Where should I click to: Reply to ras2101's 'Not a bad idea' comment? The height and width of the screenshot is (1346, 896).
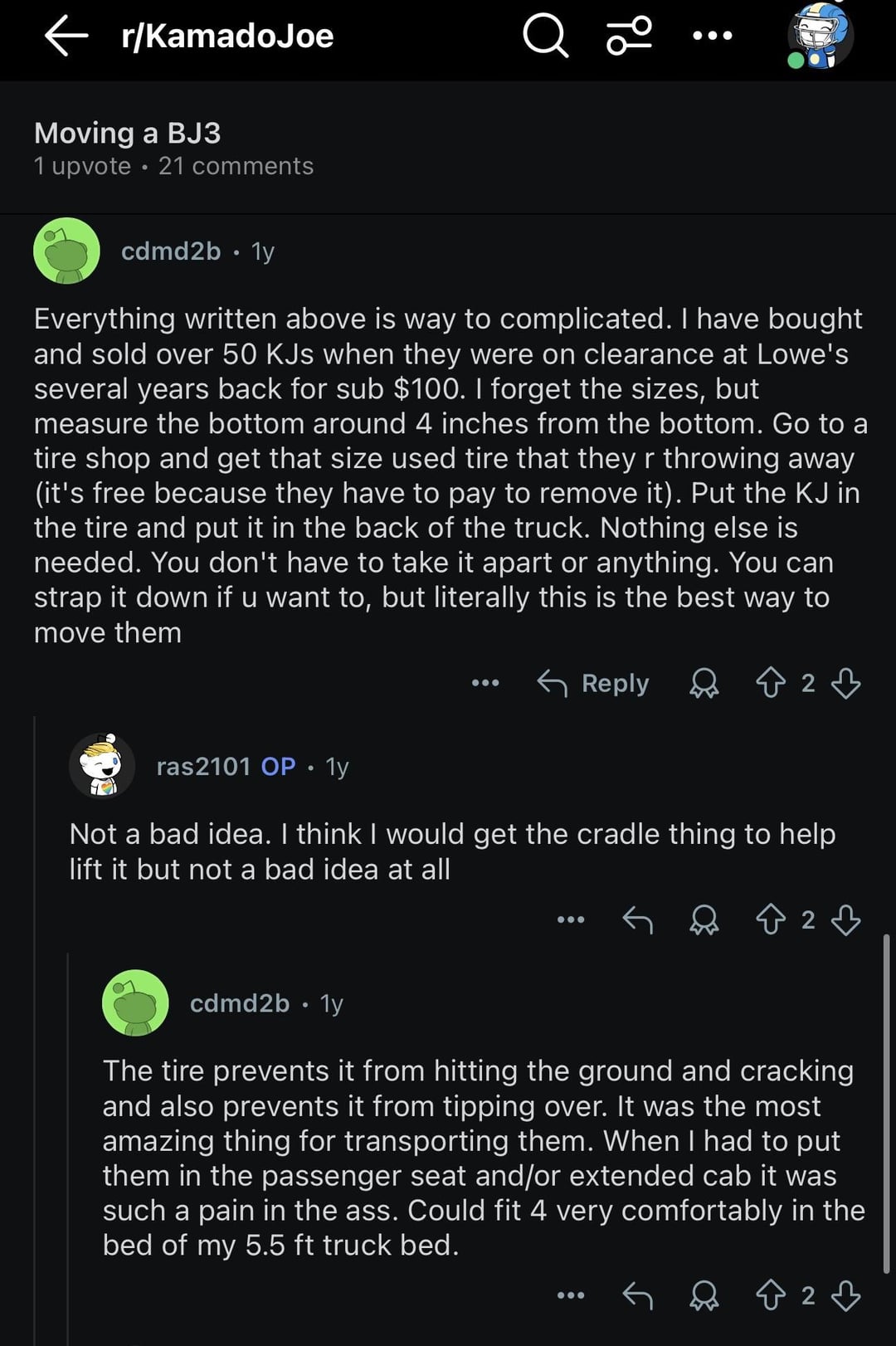tap(637, 919)
